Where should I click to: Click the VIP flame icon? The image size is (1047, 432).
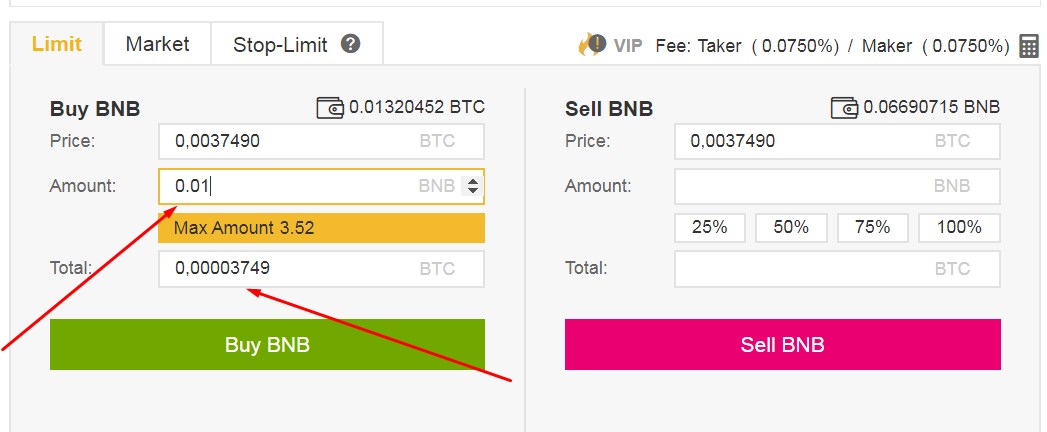pyautogui.click(x=592, y=45)
